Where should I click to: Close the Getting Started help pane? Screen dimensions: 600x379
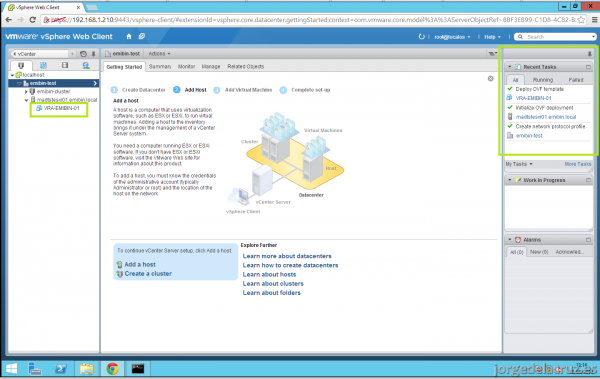coord(490,78)
